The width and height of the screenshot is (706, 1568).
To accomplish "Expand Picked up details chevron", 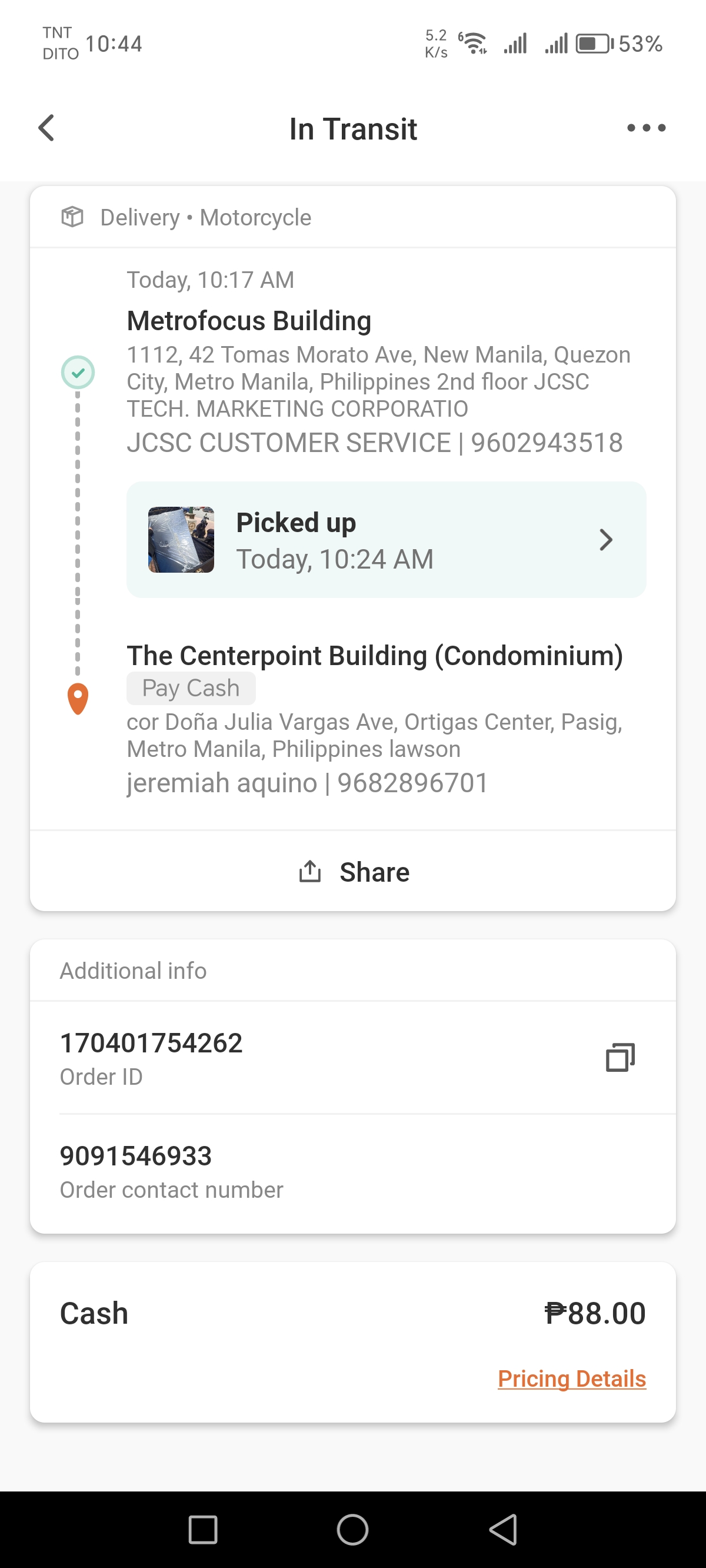I will click(605, 540).
